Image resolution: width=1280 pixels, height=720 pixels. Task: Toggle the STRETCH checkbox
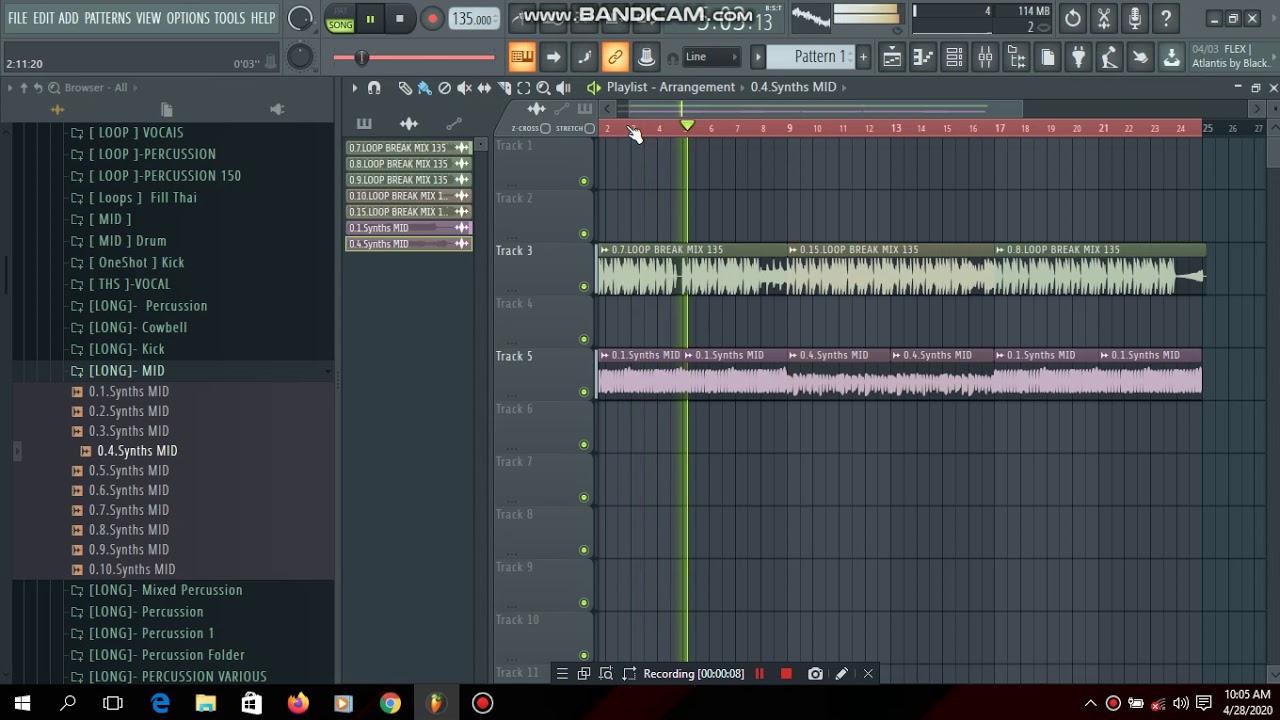589,129
